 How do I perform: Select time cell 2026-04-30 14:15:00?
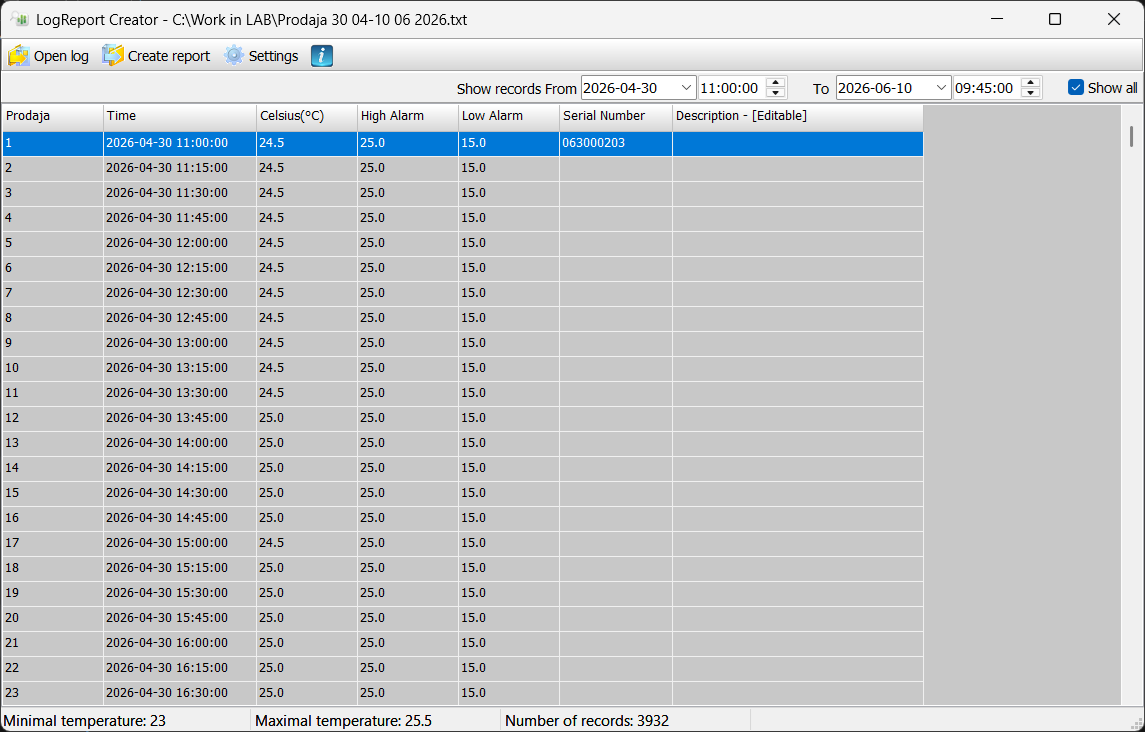pos(180,468)
